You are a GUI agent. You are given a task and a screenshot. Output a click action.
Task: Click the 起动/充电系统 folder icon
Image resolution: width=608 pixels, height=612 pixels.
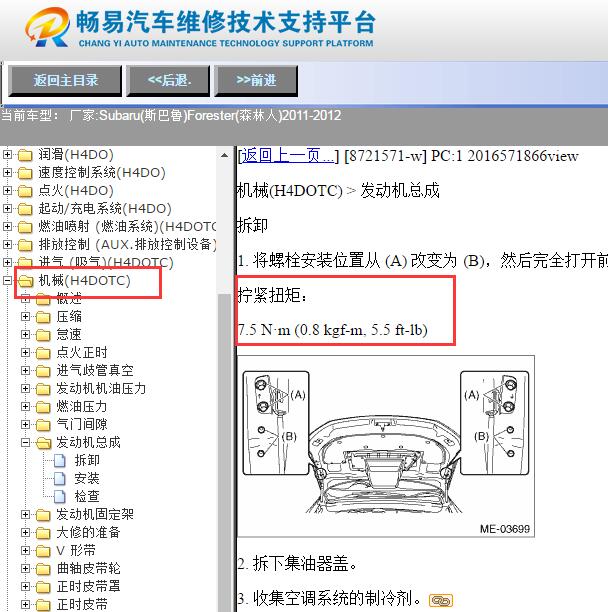[x=25, y=209]
